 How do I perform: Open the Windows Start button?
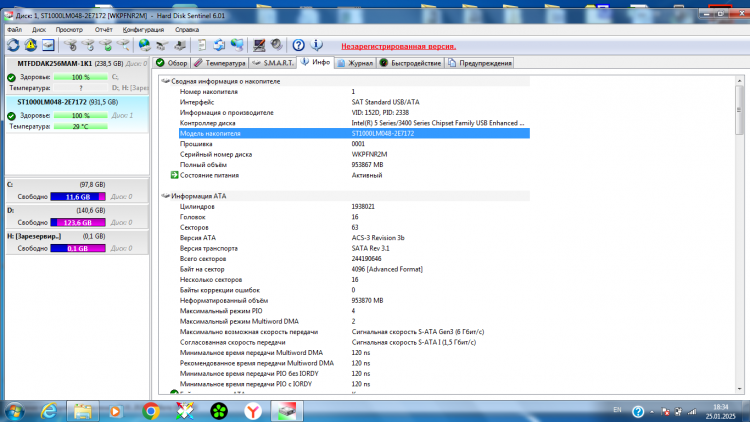click(15, 411)
